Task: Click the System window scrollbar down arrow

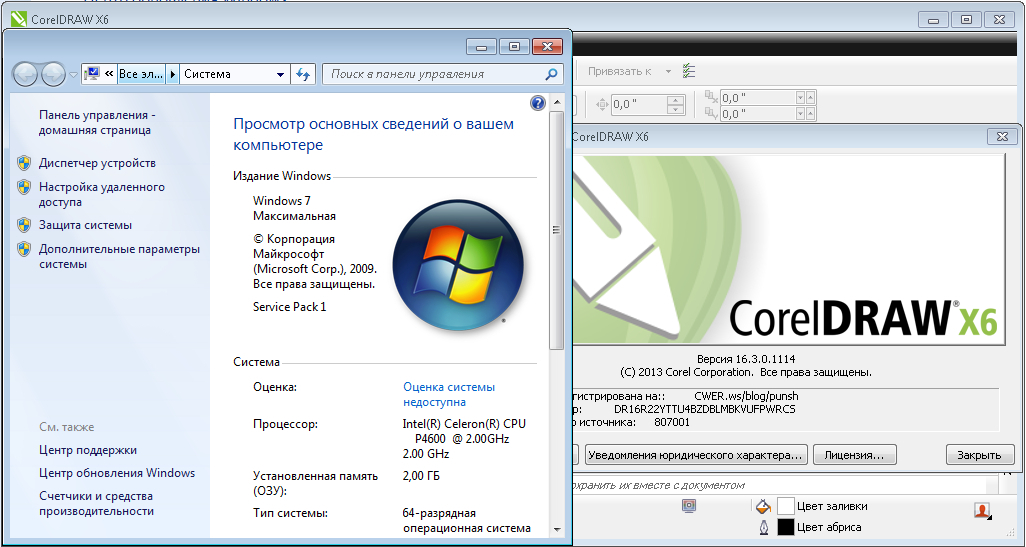Action: [557, 529]
